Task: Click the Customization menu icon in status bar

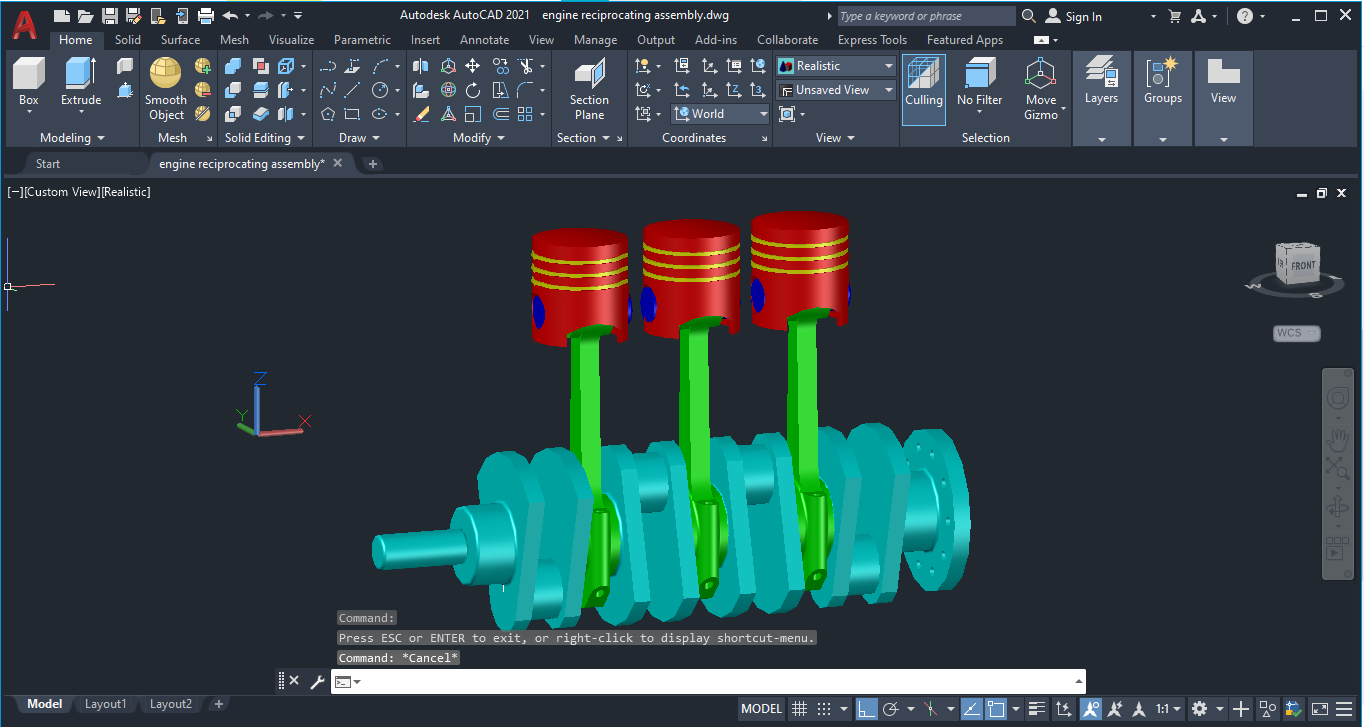Action: tap(1342, 709)
